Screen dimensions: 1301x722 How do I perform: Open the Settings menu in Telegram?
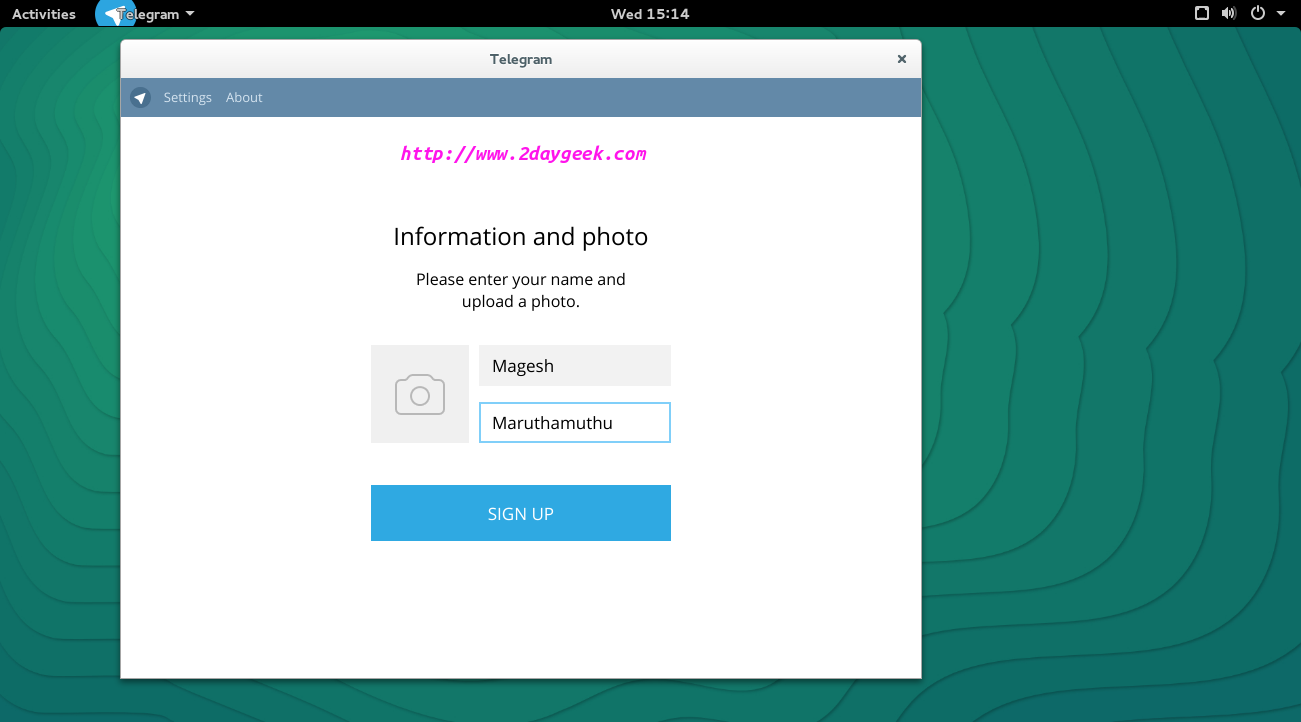188,97
